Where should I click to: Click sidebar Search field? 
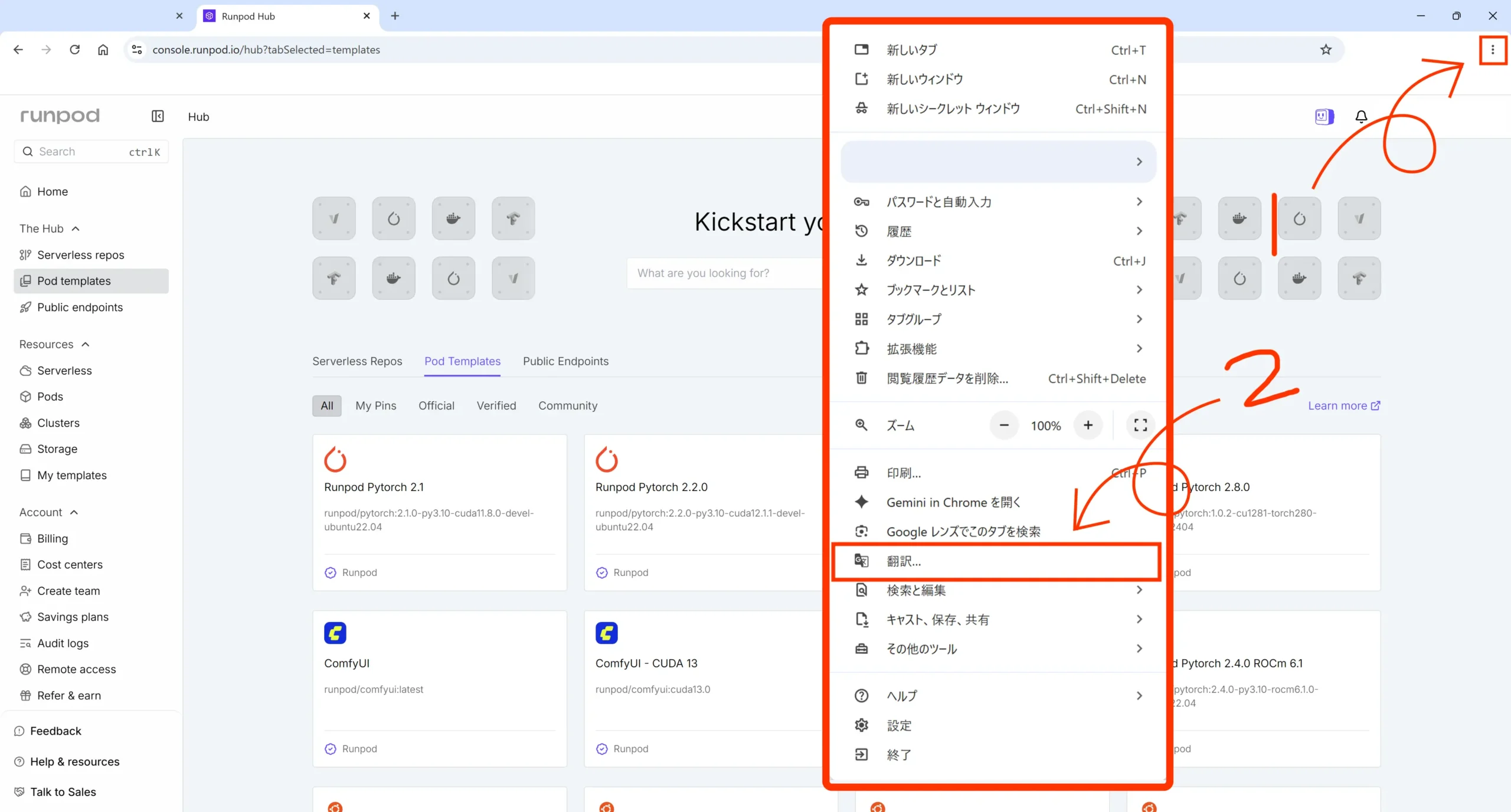[x=91, y=152]
